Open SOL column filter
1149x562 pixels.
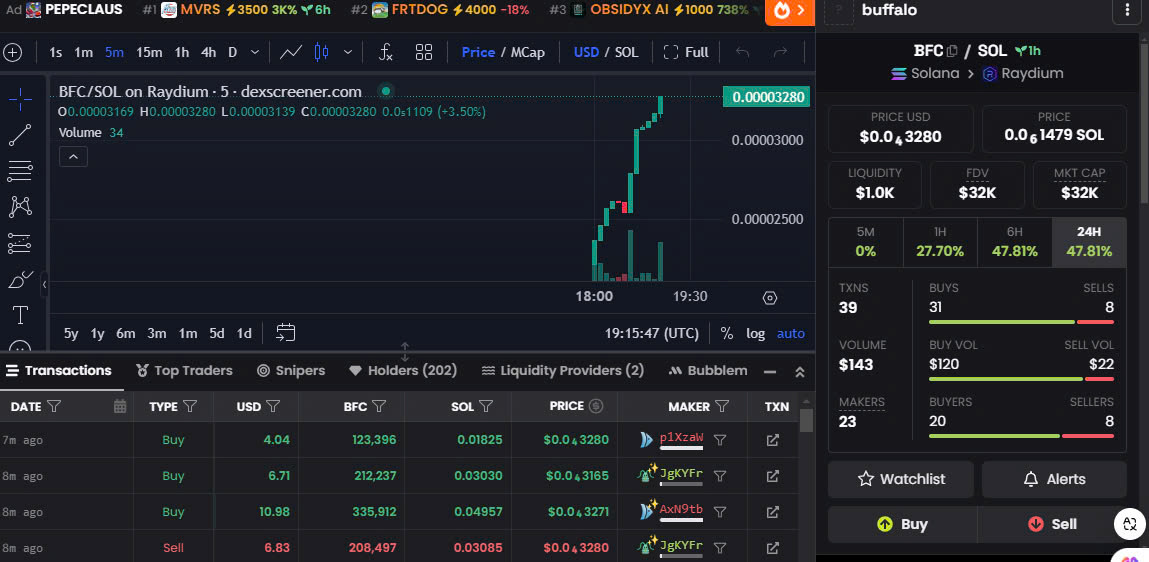click(x=486, y=406)
